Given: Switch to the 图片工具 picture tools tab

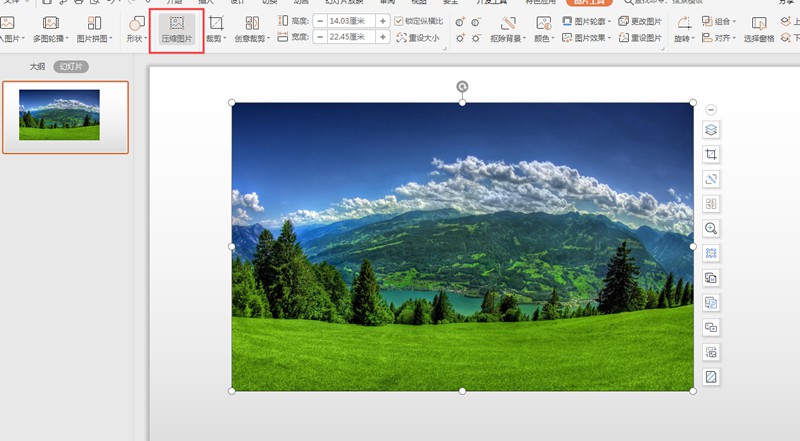Looking at the screenshot, I should coord(589,2).
